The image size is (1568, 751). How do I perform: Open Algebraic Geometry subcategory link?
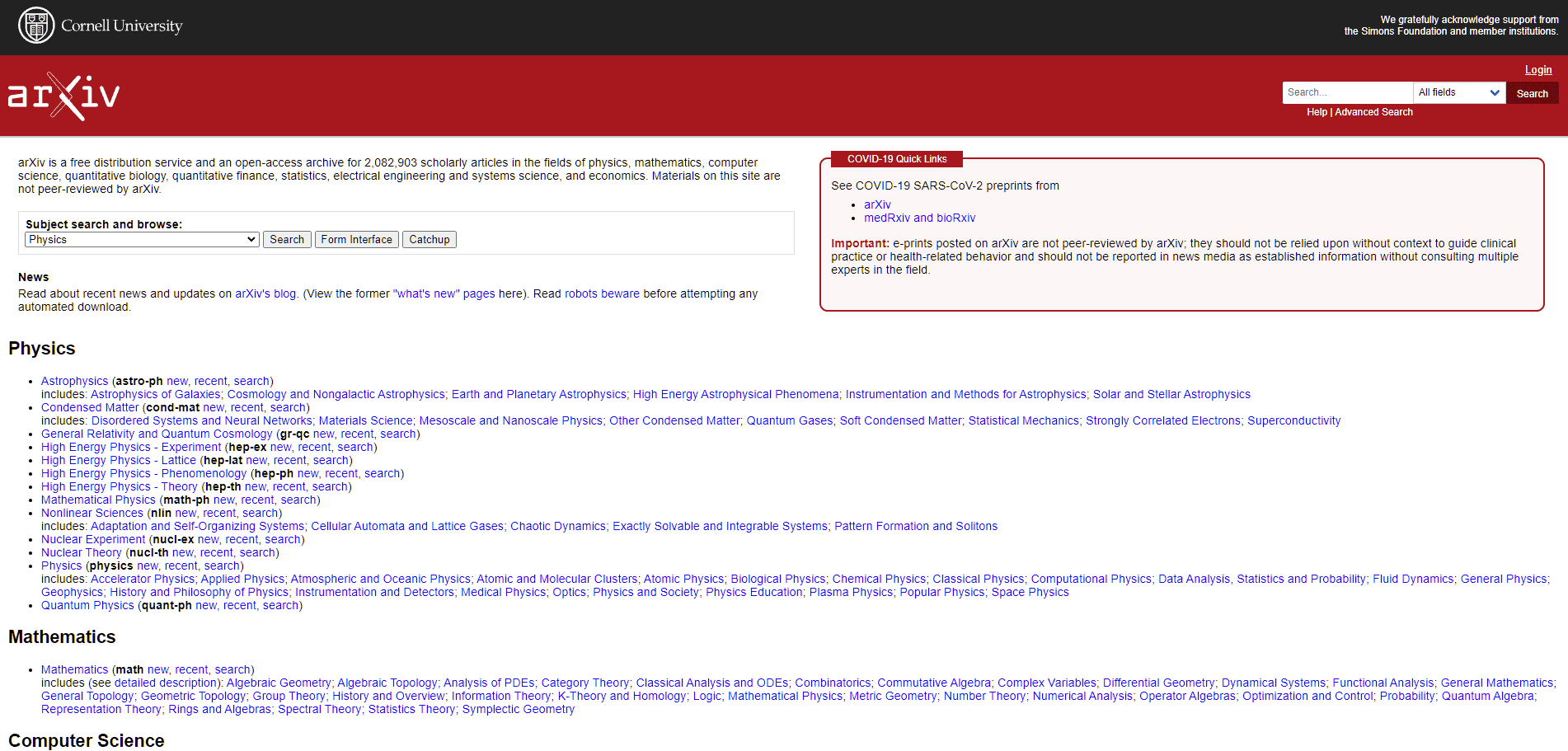click(279, 683)
